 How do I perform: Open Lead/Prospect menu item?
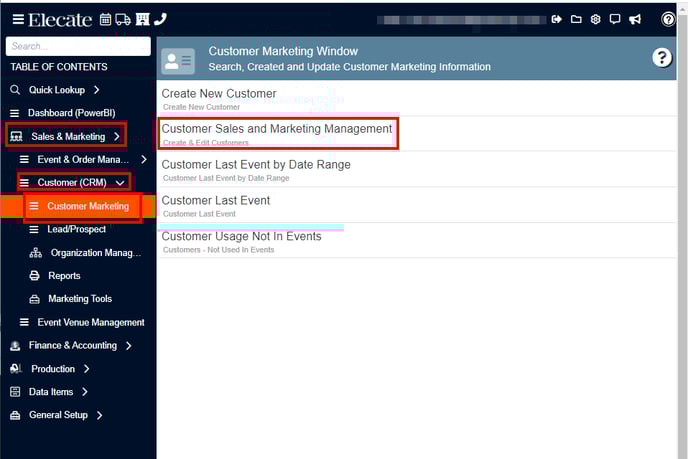78,230
